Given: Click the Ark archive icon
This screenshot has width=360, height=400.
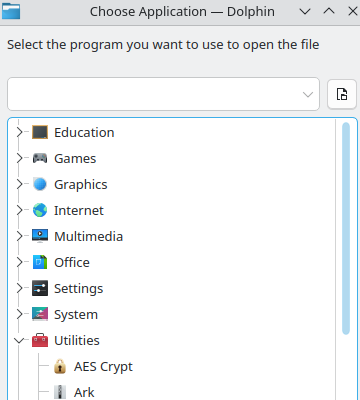Looking at the screenshot, I should pyautogui.click(x=60, y=392).
